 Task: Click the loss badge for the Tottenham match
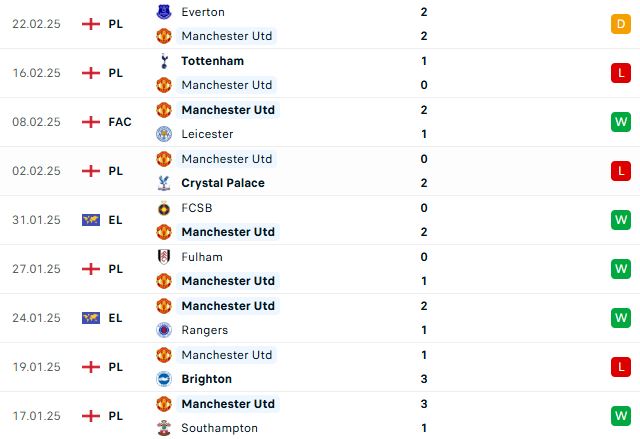point(621,73)
